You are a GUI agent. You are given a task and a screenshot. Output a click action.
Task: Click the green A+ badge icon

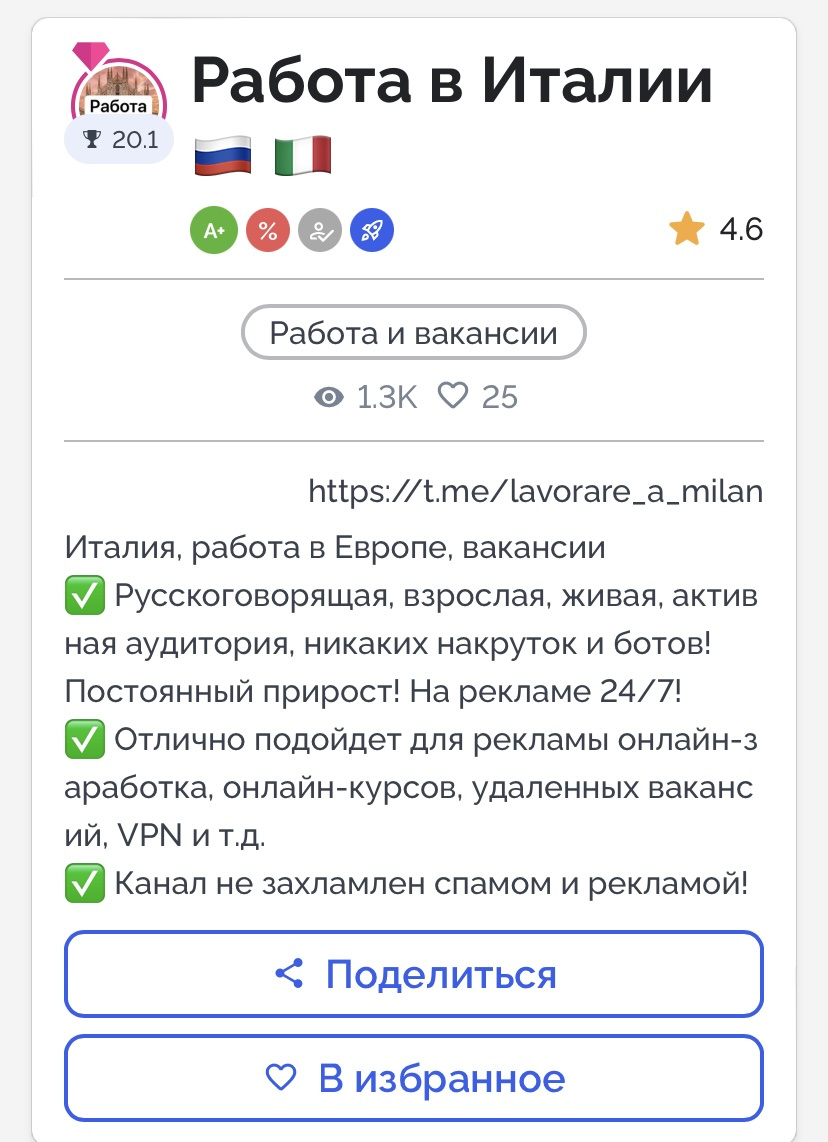215,231
